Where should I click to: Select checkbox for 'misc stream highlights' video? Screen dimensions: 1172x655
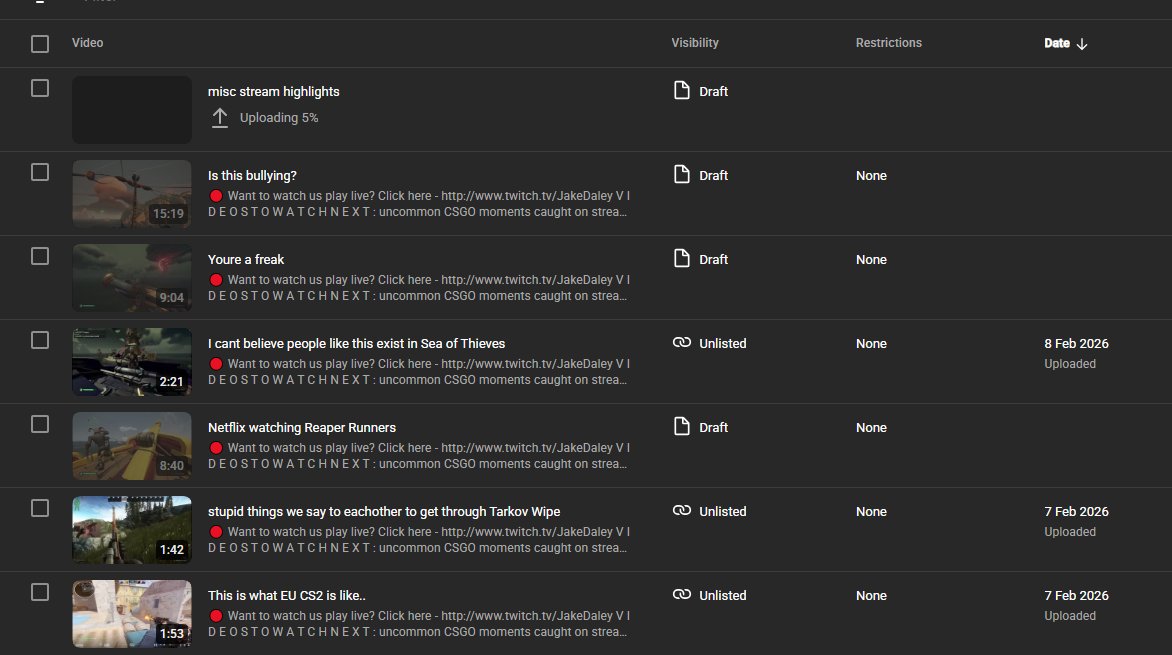[40, 88]
